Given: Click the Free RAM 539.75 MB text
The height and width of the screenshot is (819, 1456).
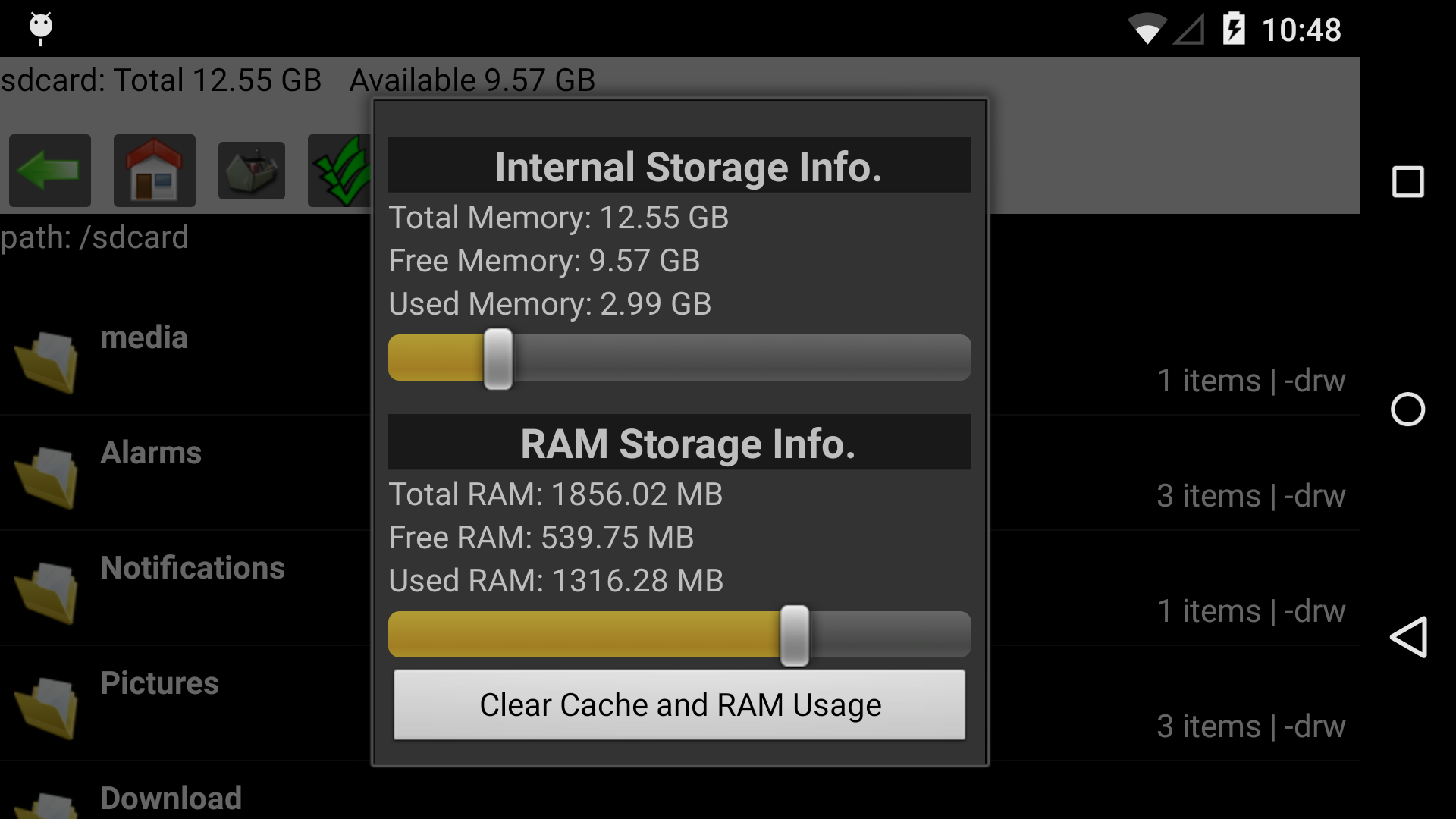Looking at the screenshot, I should pos(541,537).
